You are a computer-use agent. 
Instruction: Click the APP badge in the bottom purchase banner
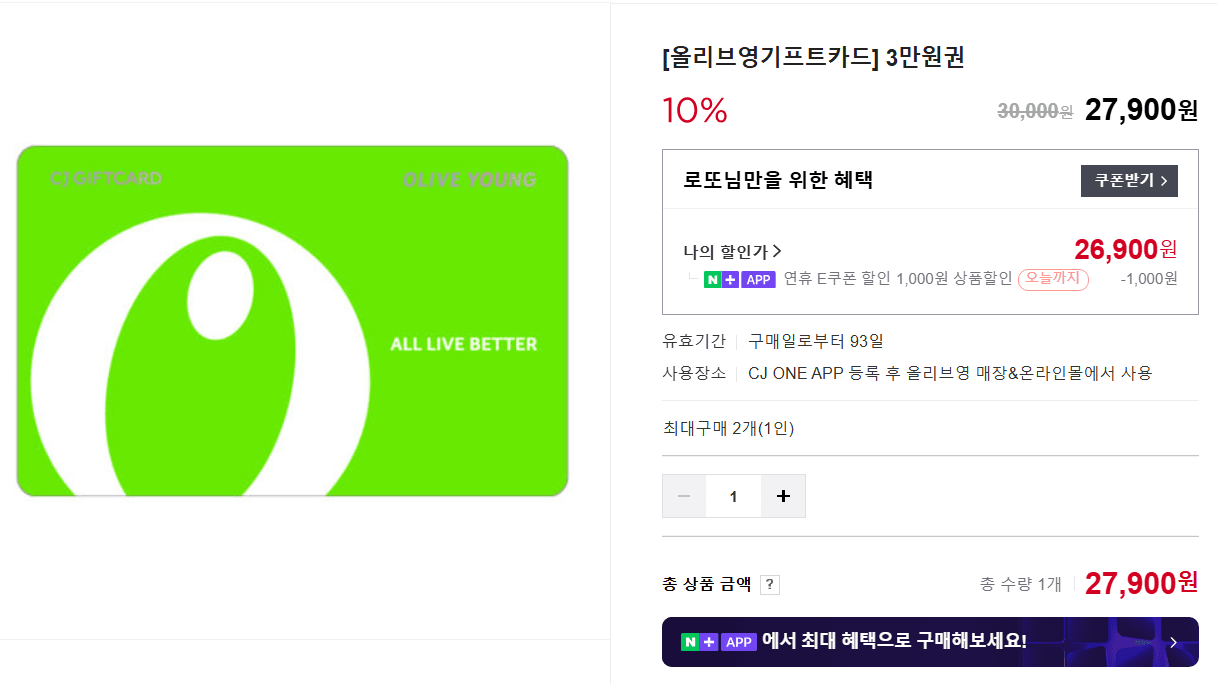(738, 642)
